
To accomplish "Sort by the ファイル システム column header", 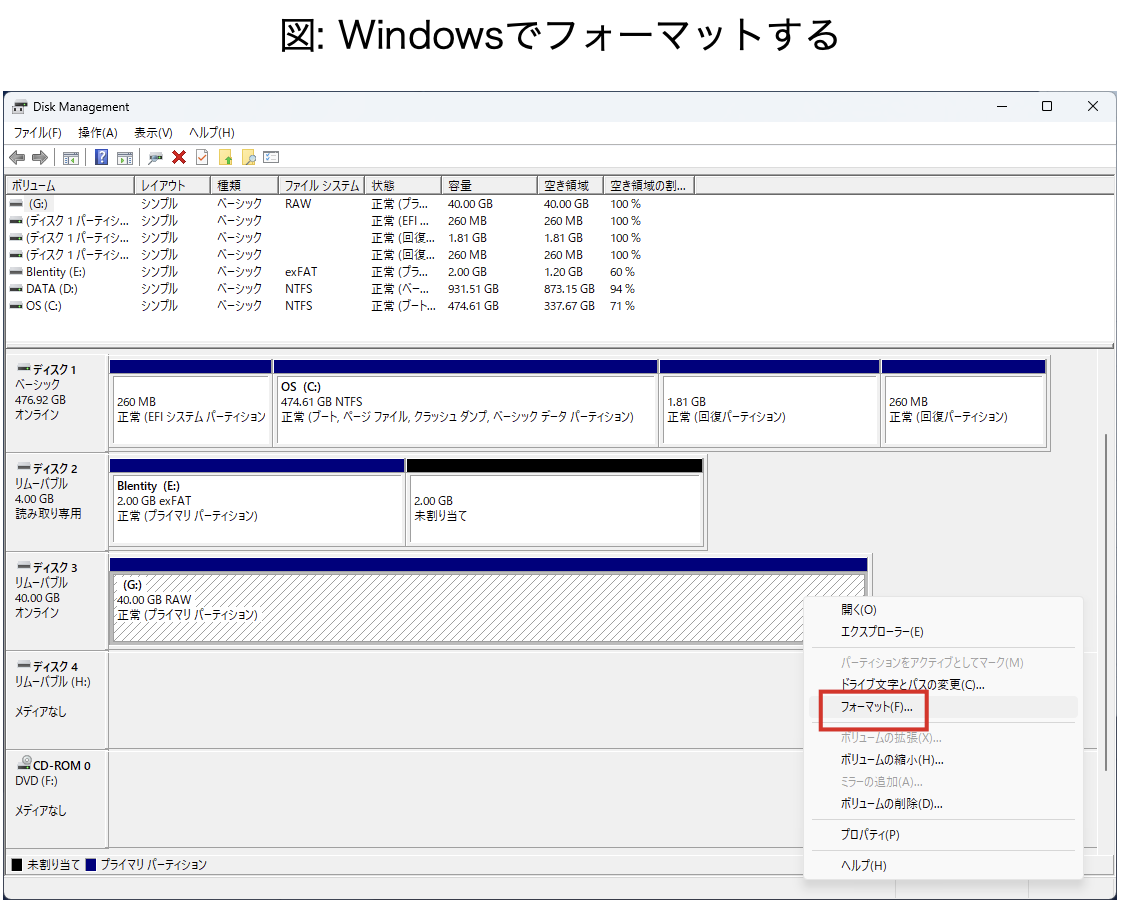I will [x=321, y=186].
